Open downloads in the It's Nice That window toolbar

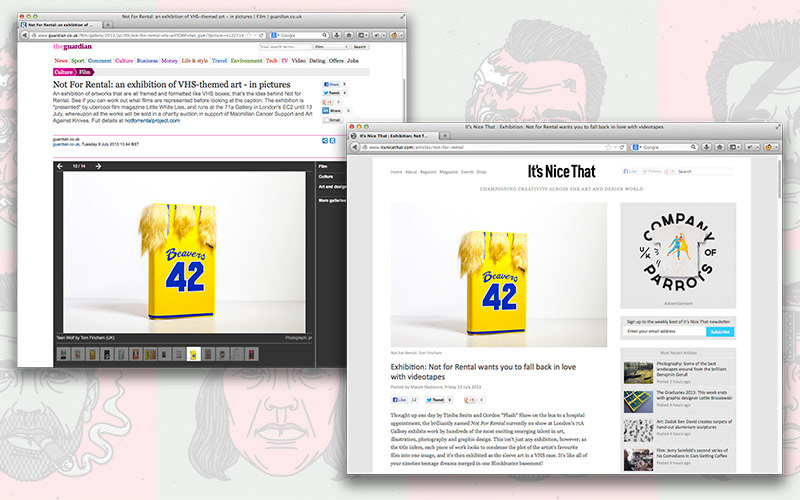coord(707,147)
